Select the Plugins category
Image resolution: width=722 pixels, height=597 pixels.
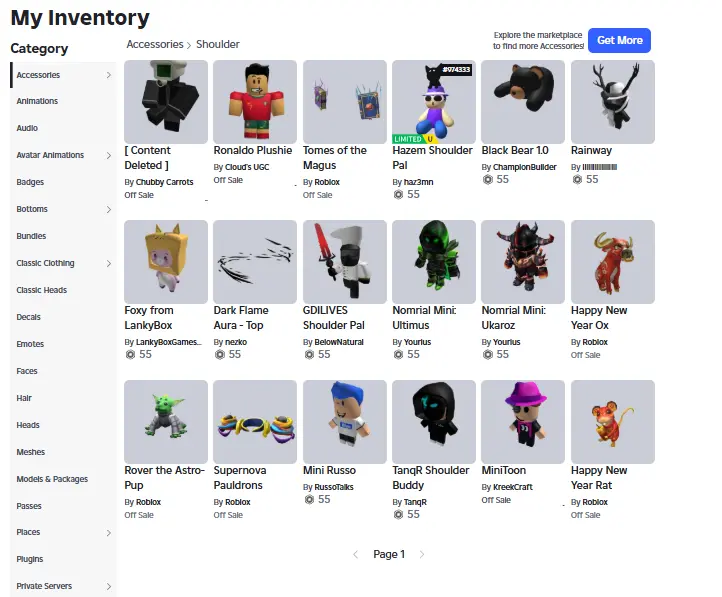(29, 559)
